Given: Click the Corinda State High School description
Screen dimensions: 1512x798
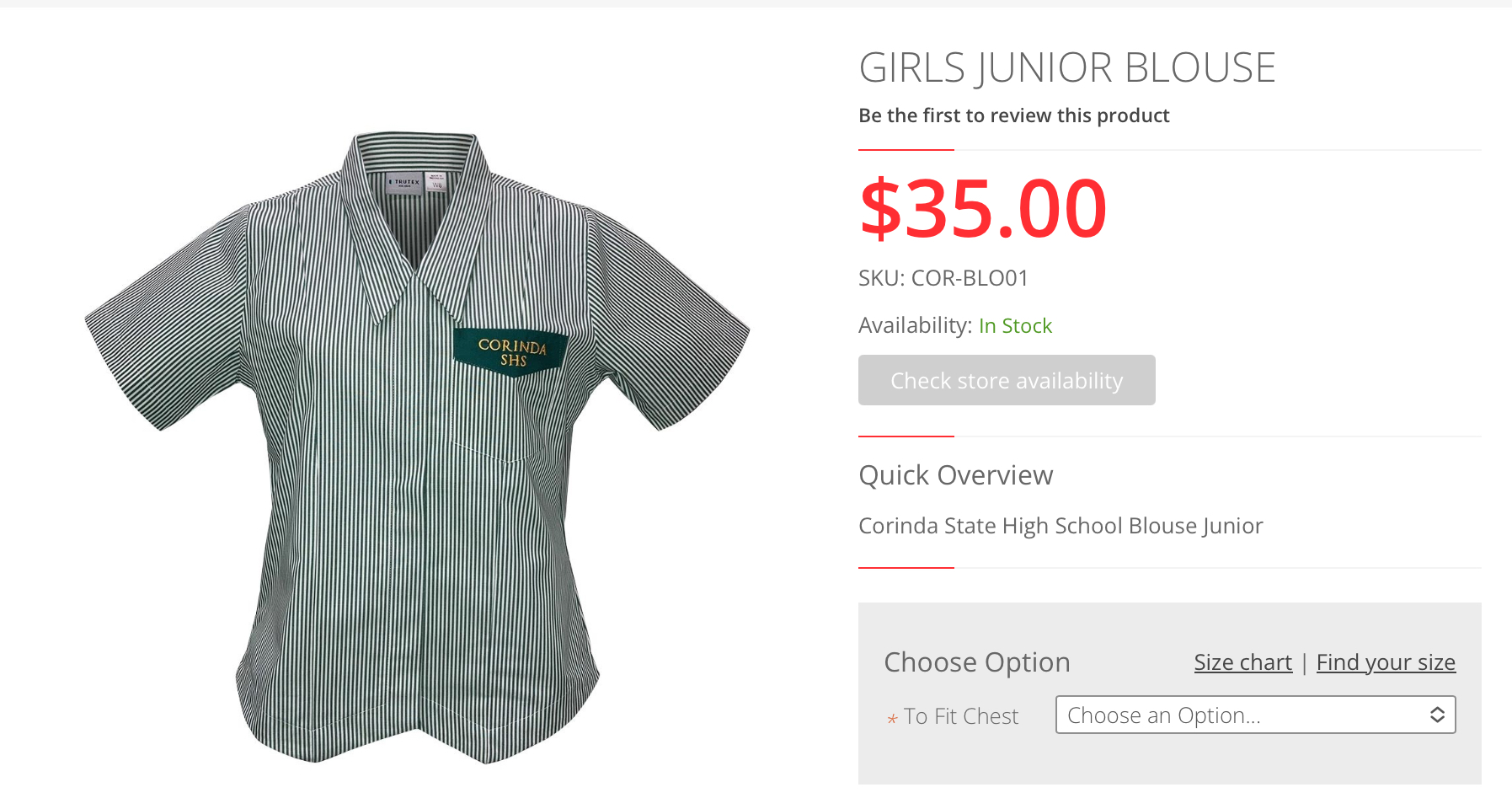Looking at the screenshot, I should [1061, 526].
